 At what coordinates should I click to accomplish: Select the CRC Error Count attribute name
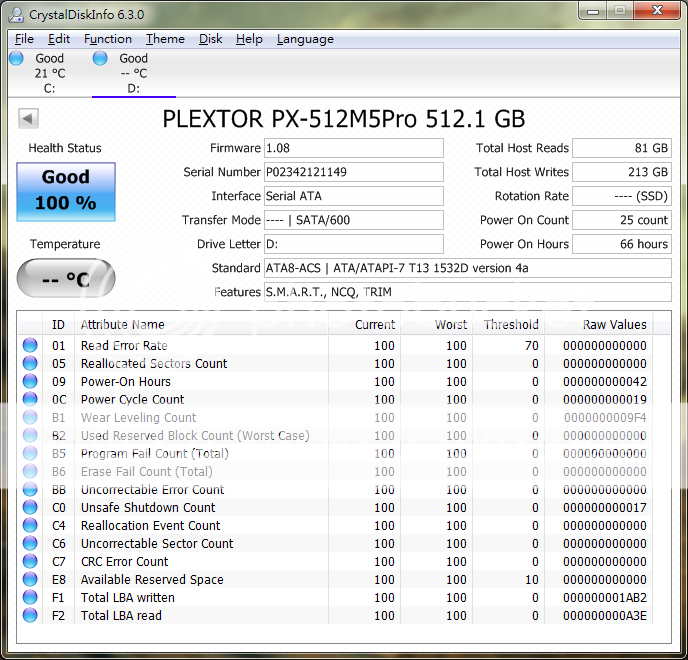pos(124,562)
